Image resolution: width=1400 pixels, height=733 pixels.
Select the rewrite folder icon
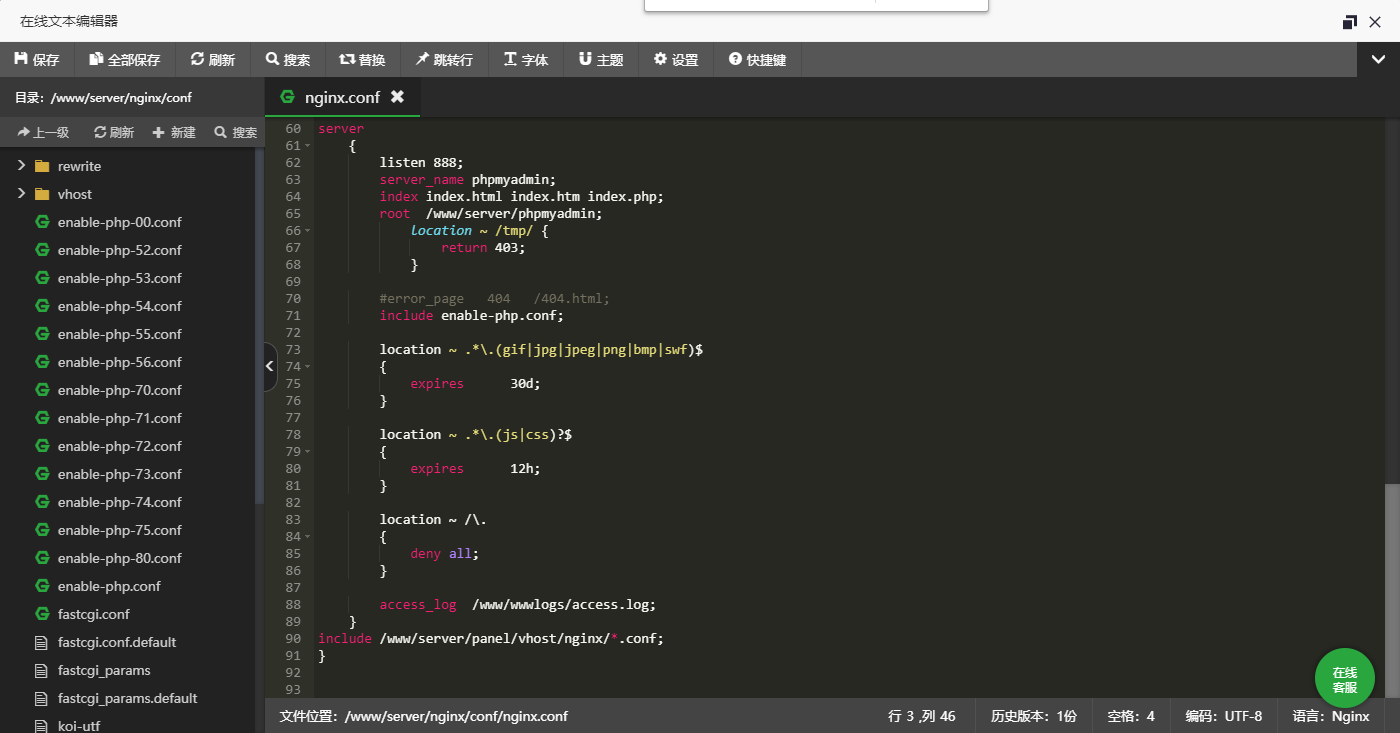[42, 166]
